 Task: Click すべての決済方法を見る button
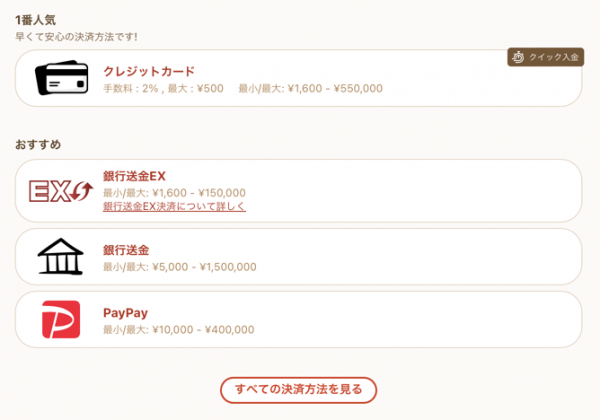point(298,390)
